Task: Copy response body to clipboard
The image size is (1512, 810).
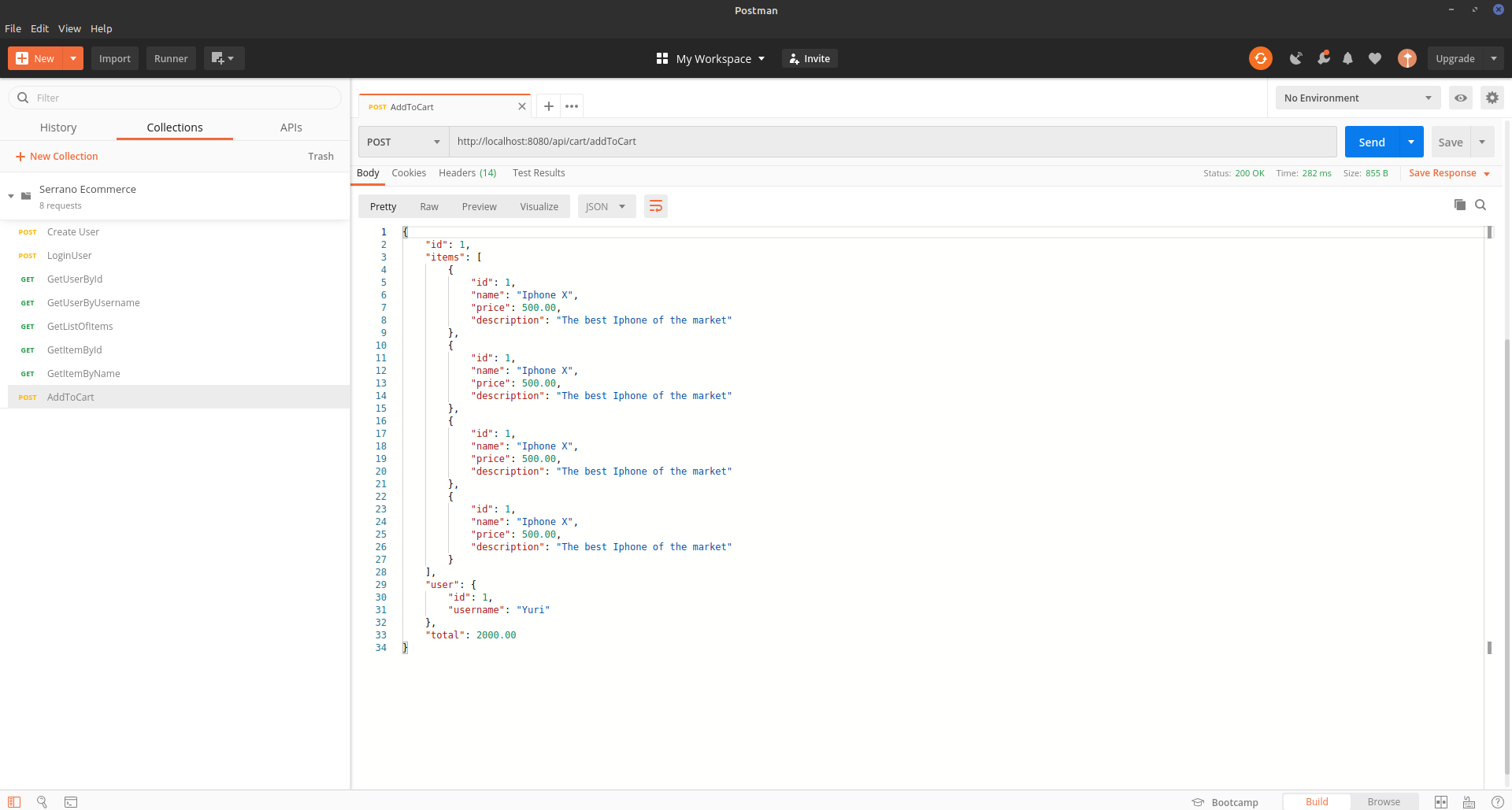Action: 1459,205
